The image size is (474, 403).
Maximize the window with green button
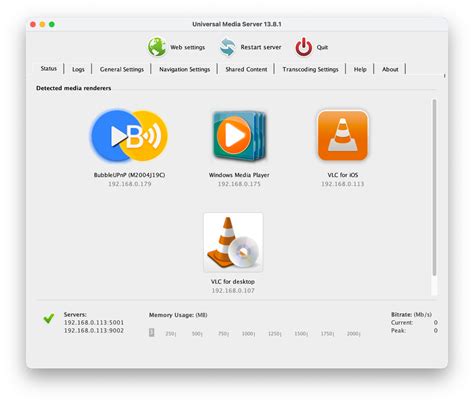click(52, 24)
